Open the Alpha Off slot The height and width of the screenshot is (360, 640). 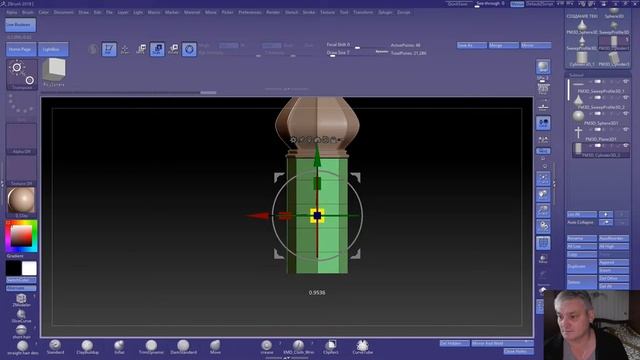pyautogui.click(x=21, y=139)
